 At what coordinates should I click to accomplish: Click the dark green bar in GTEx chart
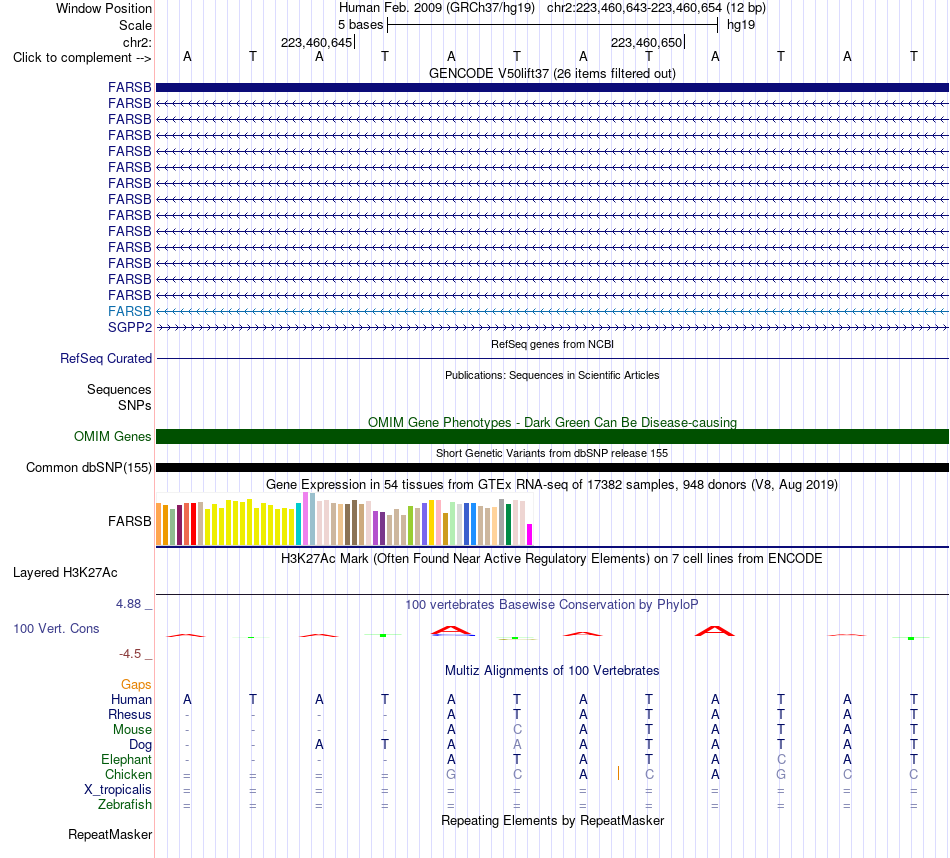coord(508,525)
